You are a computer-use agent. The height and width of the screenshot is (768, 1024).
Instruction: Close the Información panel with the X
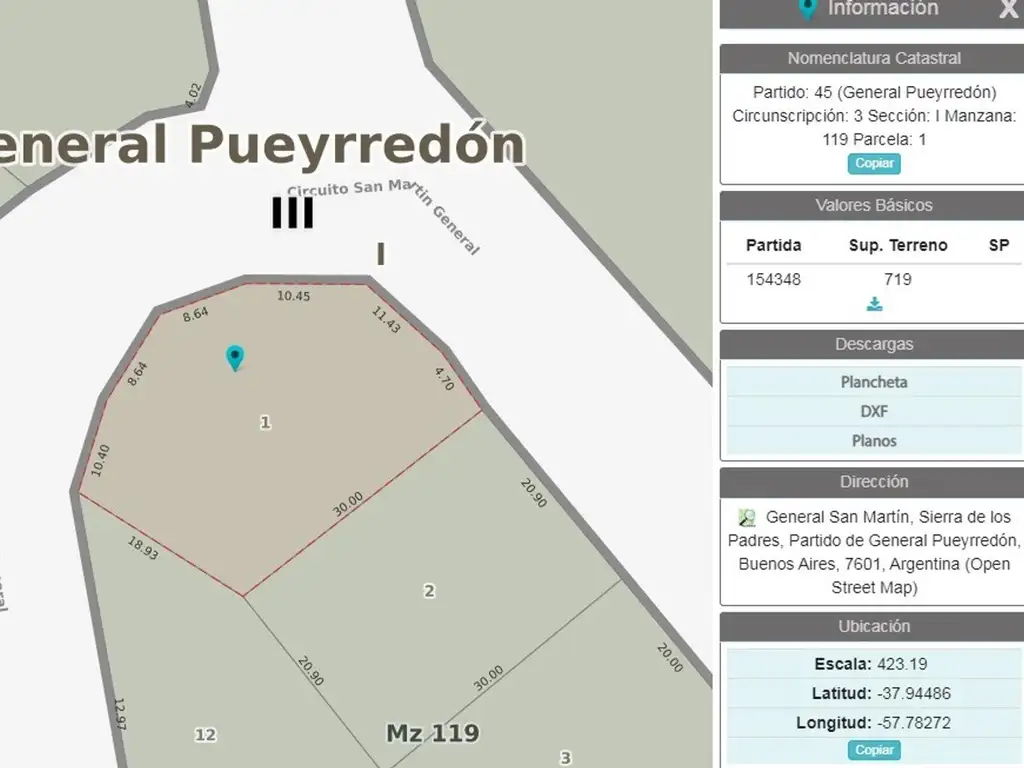click(x=1008, y=10)
